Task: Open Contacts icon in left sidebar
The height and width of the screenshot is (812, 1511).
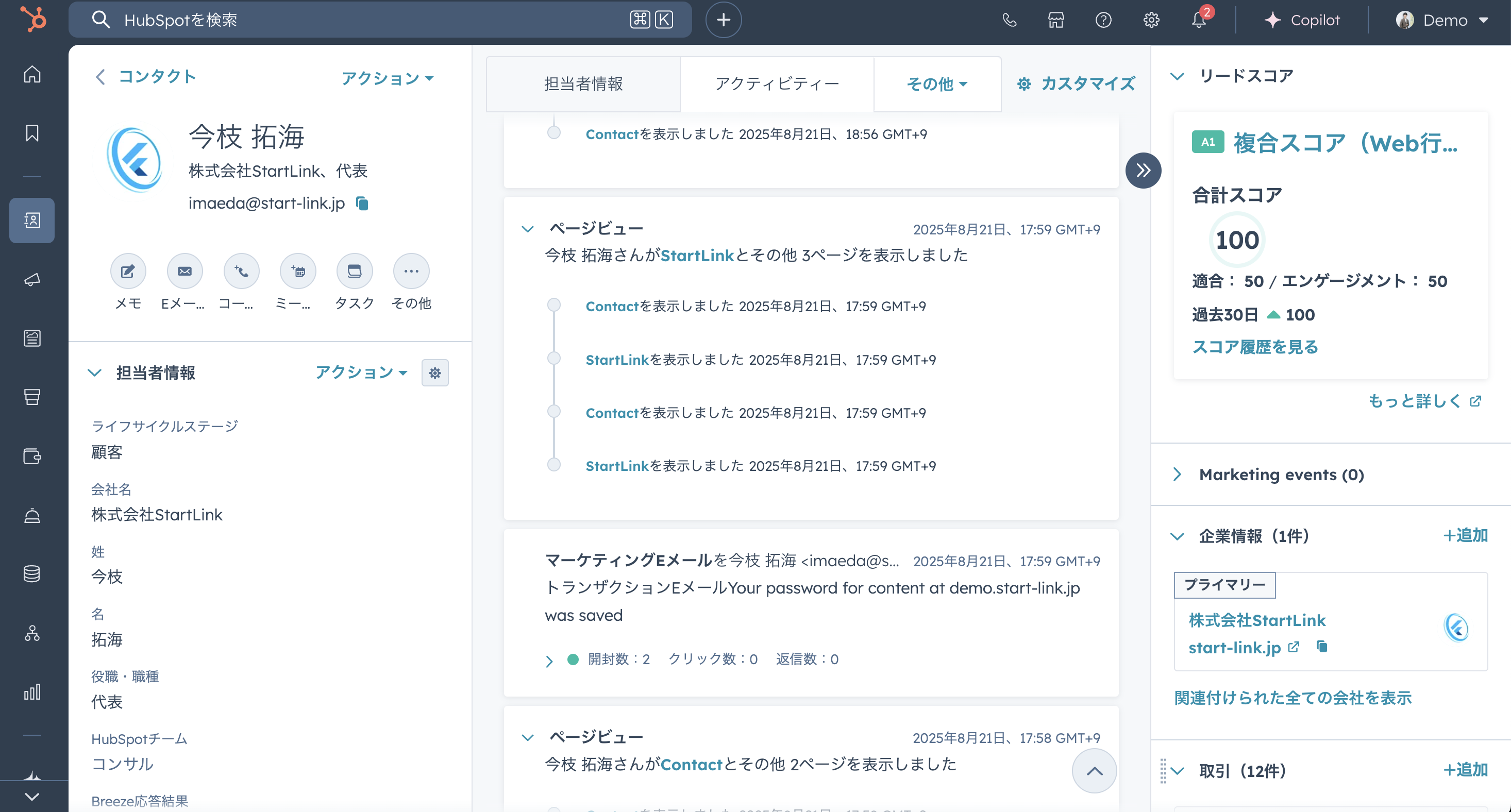Action: [x=32, y=221]
